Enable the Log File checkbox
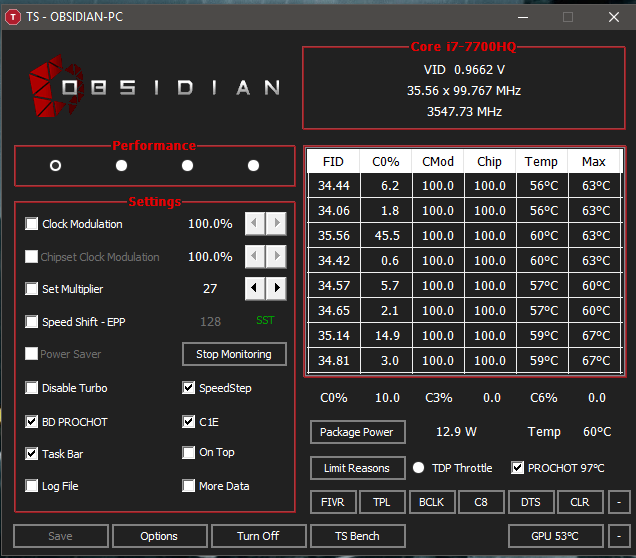The width and height of the screenshot is (636, 558). tap(33, 486)
